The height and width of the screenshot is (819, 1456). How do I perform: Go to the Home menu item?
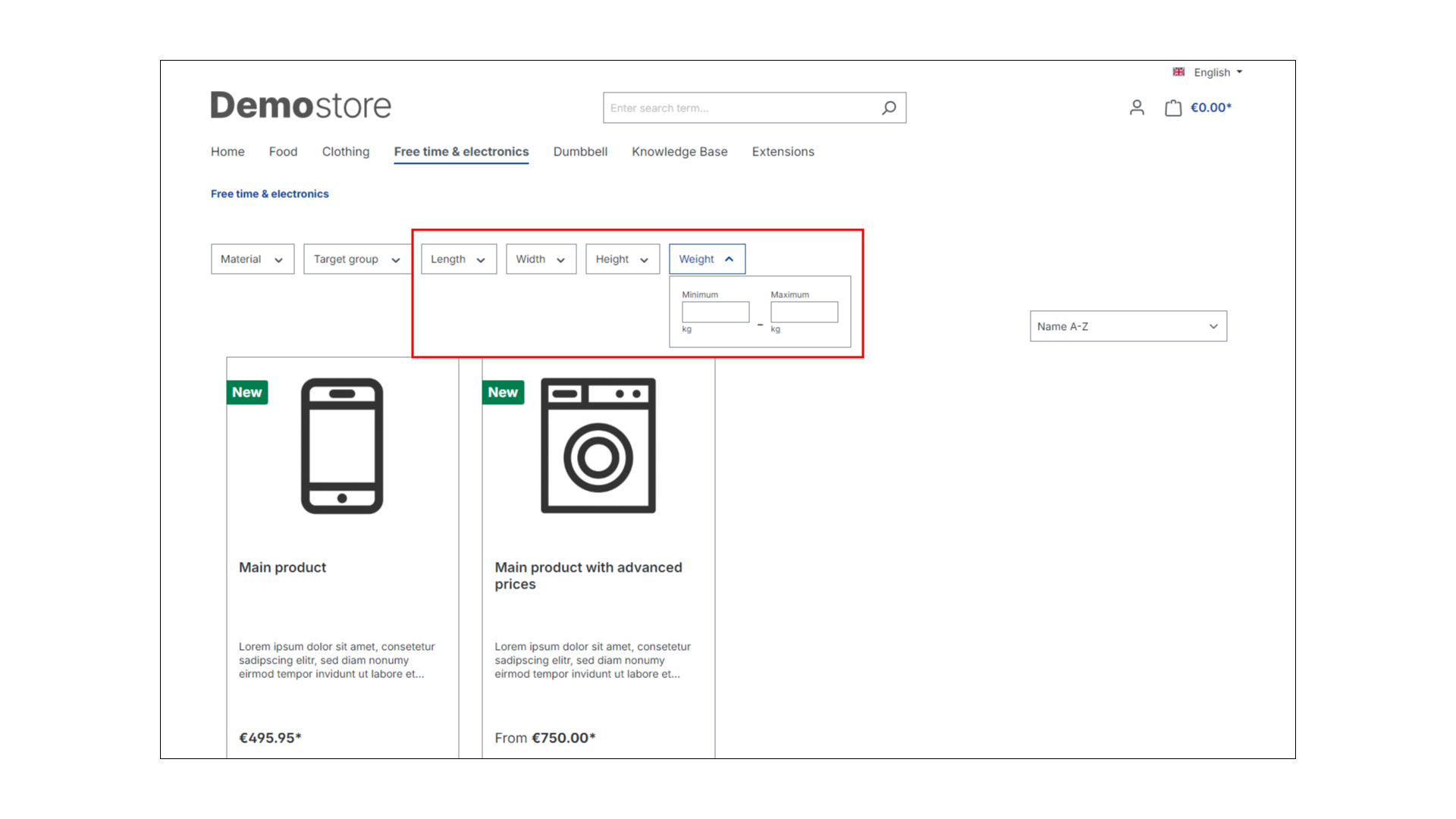pos(227,152)
